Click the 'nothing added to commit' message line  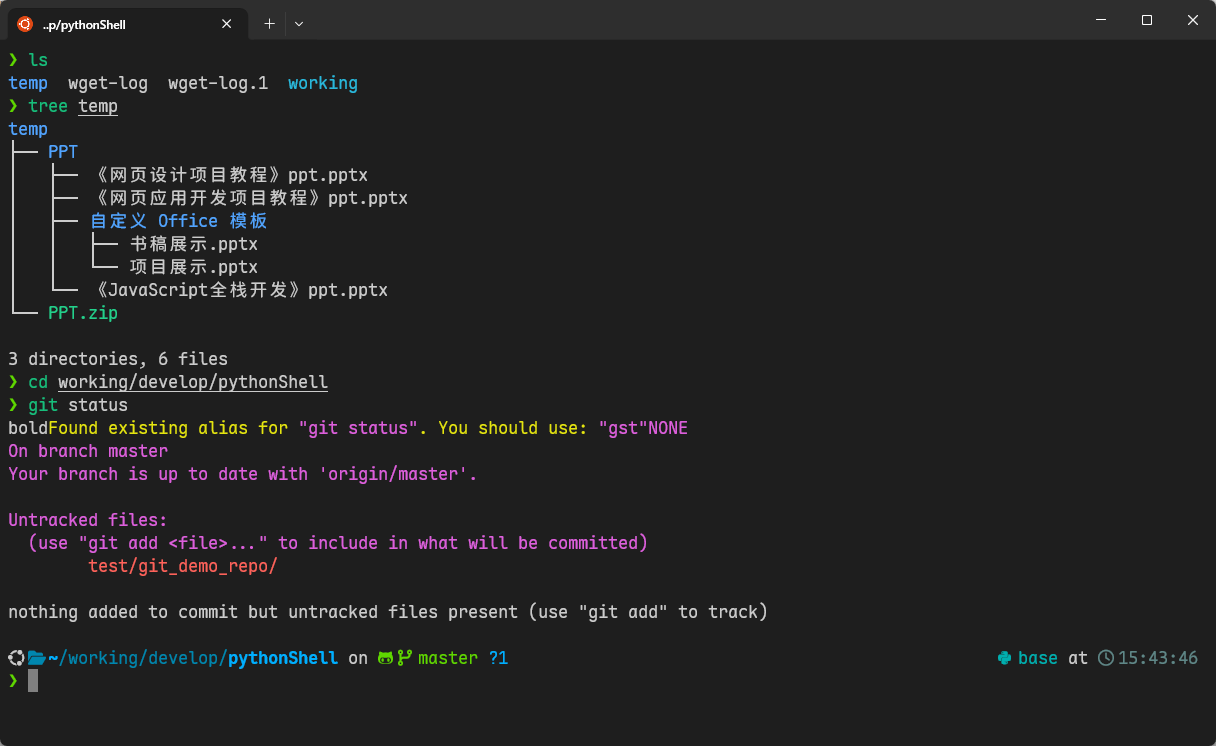(388, 612)
